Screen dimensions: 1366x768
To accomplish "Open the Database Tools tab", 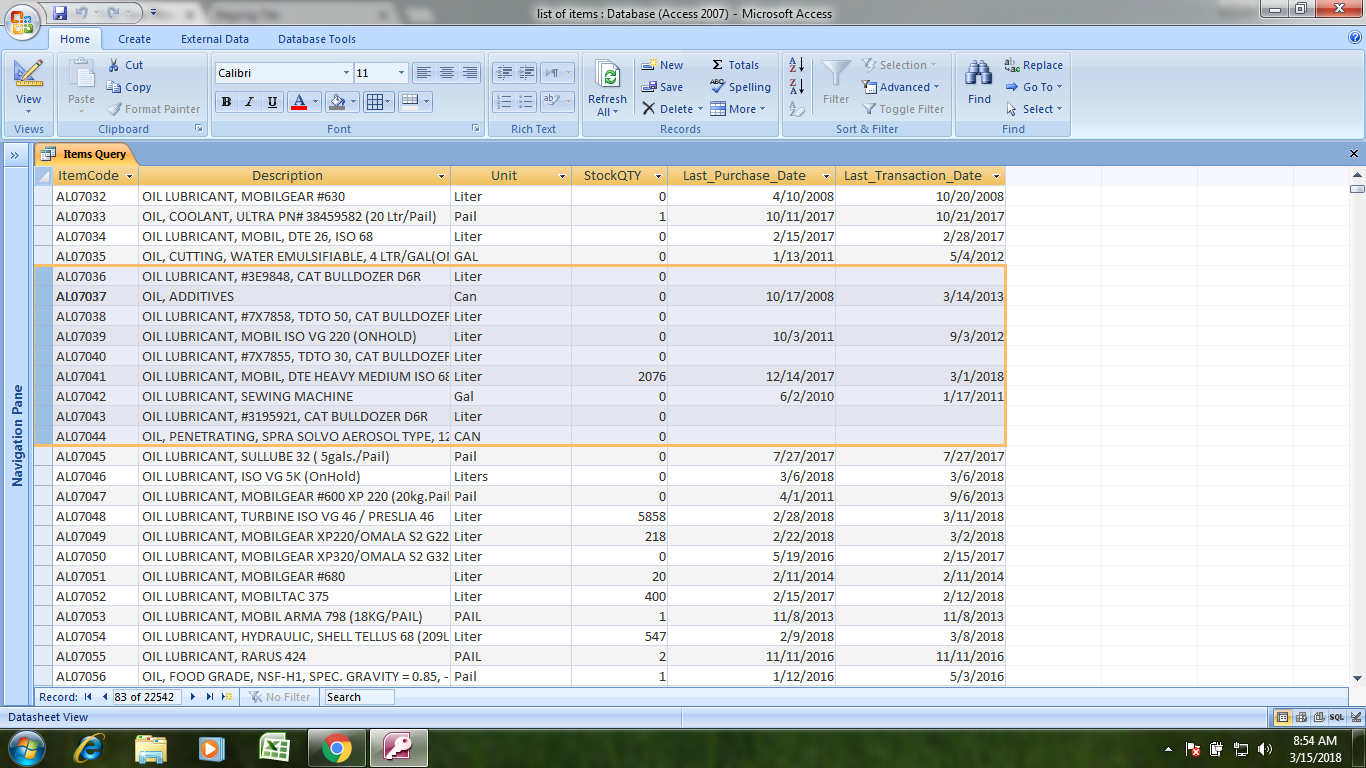I will click(x=317, y=39).
